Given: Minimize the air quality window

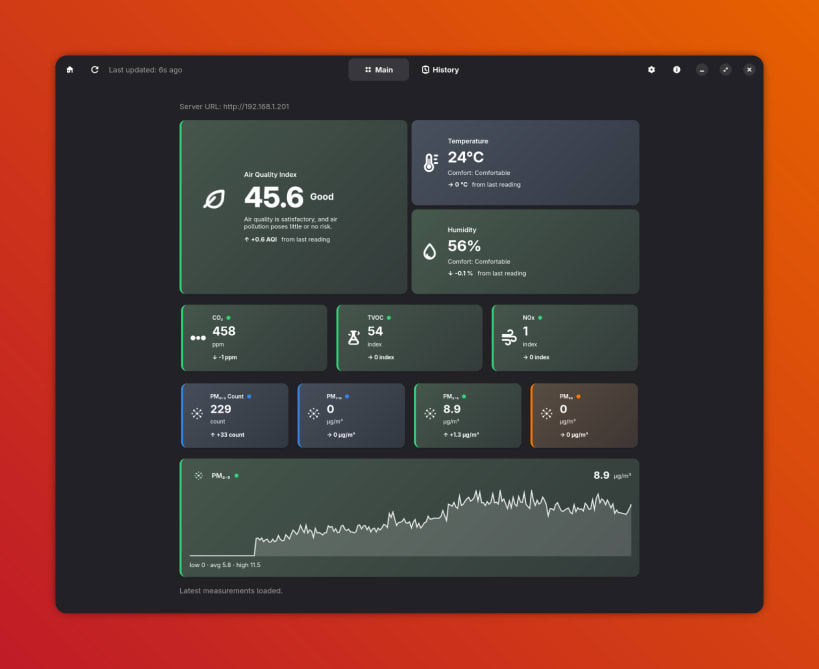Looking at the screenshot, I should [x=701, y=69].
